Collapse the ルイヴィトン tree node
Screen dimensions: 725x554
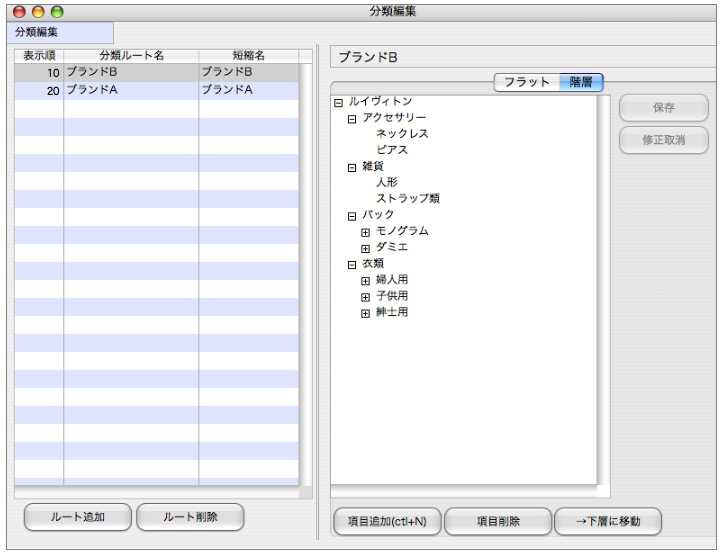338,103
